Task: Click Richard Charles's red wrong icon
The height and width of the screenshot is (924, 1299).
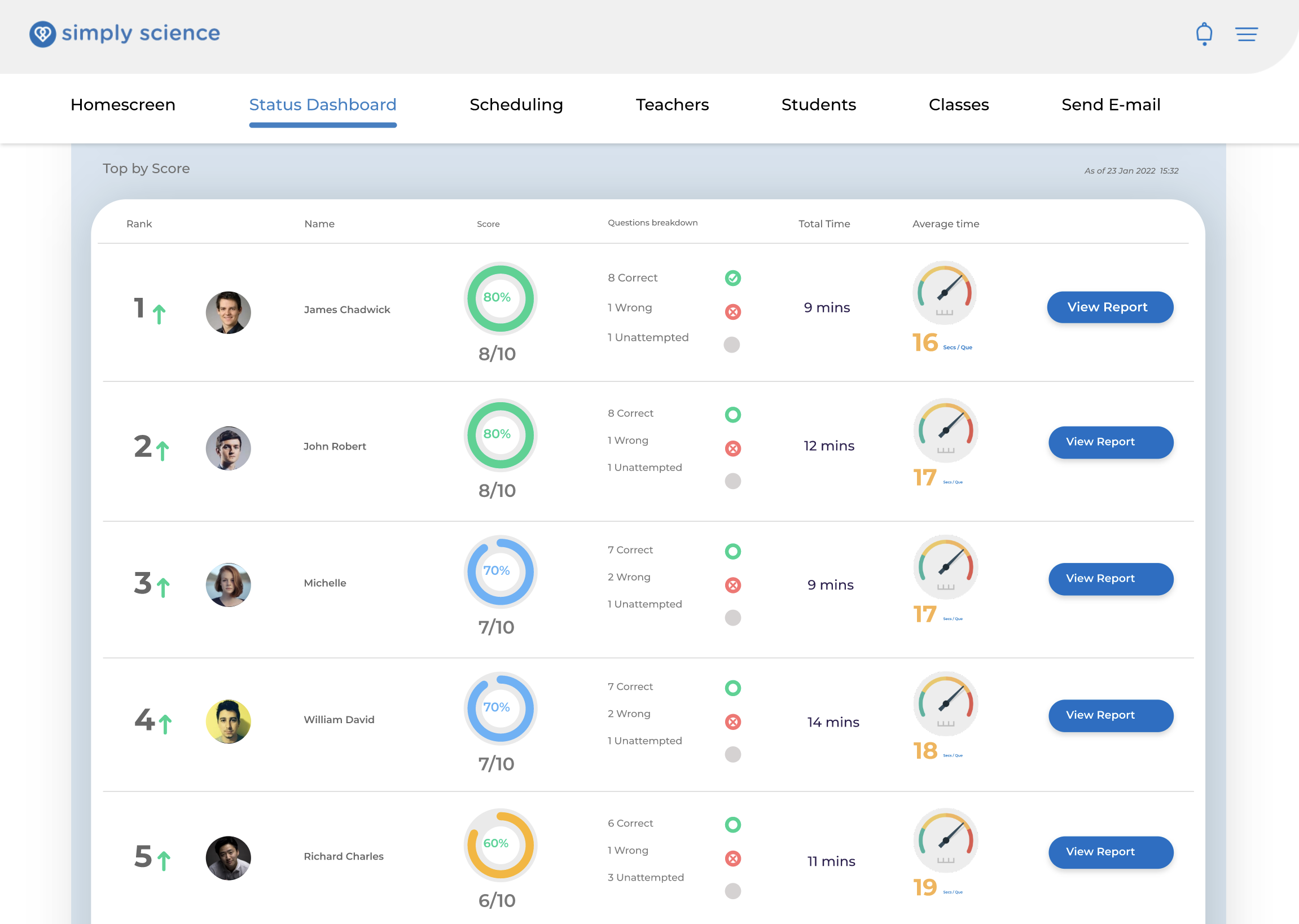Action: [733, 858]
